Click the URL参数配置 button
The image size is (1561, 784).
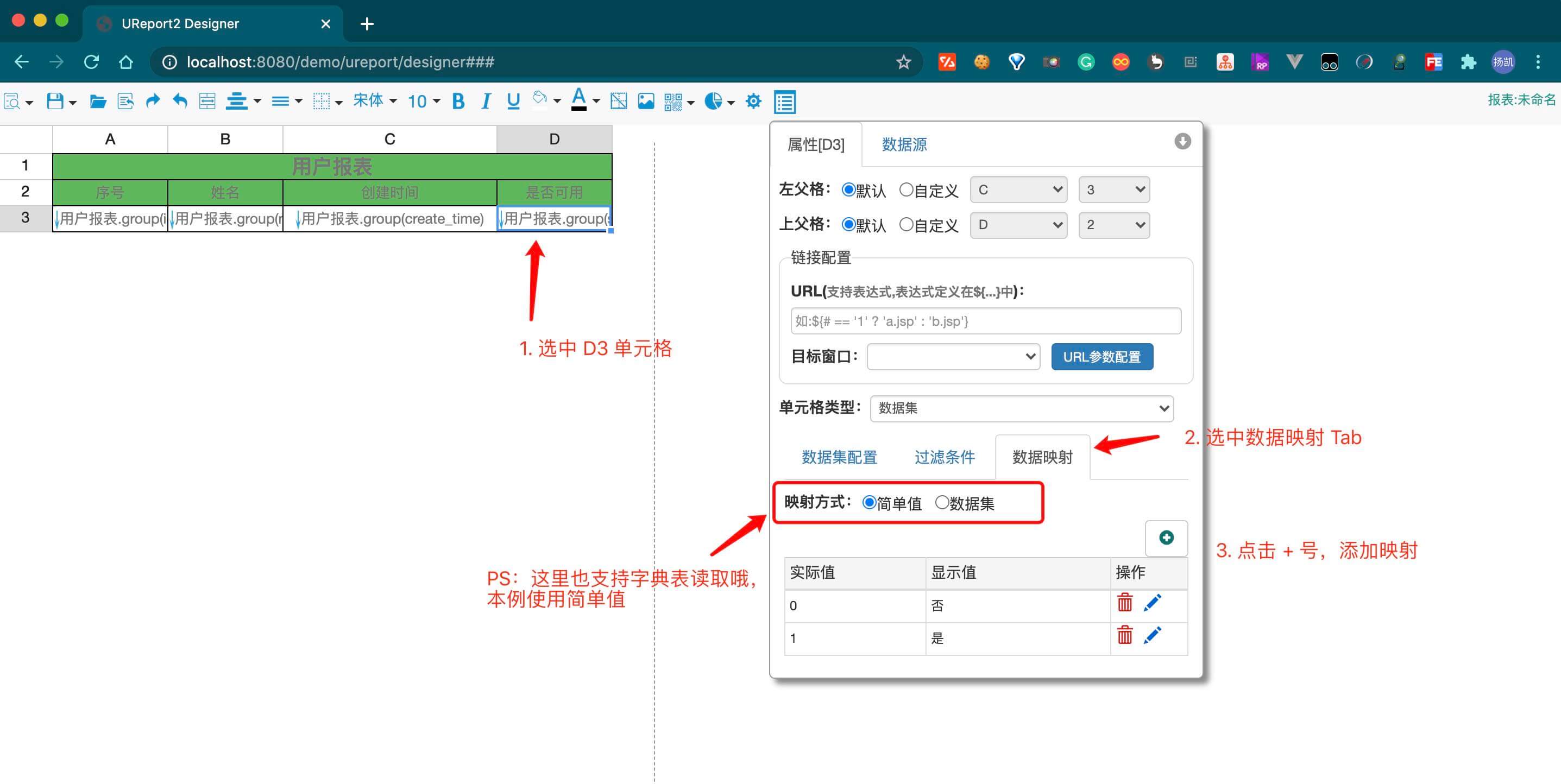[x=1101, y=357]
